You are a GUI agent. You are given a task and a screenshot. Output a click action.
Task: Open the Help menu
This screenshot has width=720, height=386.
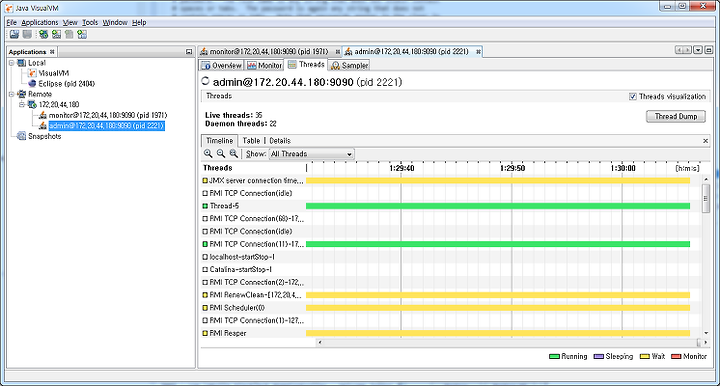139,22
